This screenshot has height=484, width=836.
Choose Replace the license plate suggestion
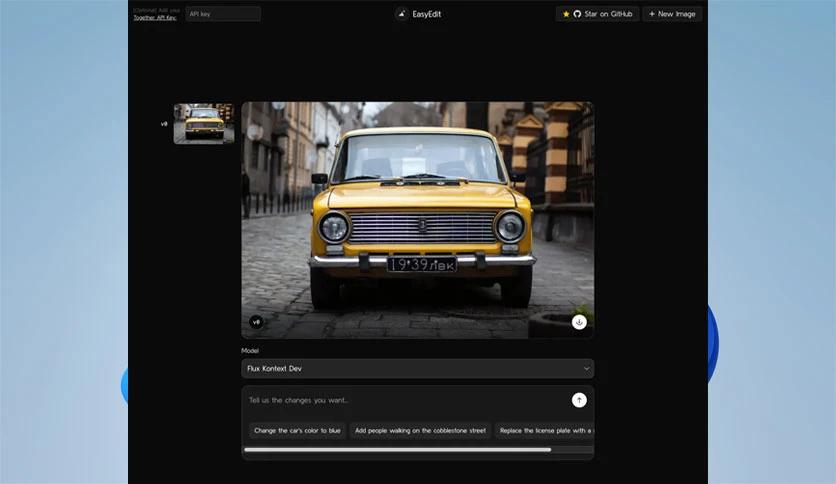coord(544,430)
